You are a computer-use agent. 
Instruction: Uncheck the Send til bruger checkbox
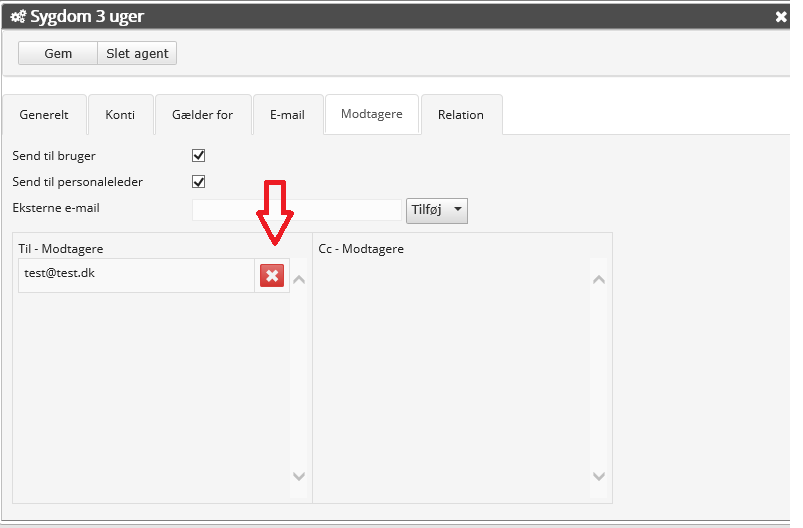[198, 156]
